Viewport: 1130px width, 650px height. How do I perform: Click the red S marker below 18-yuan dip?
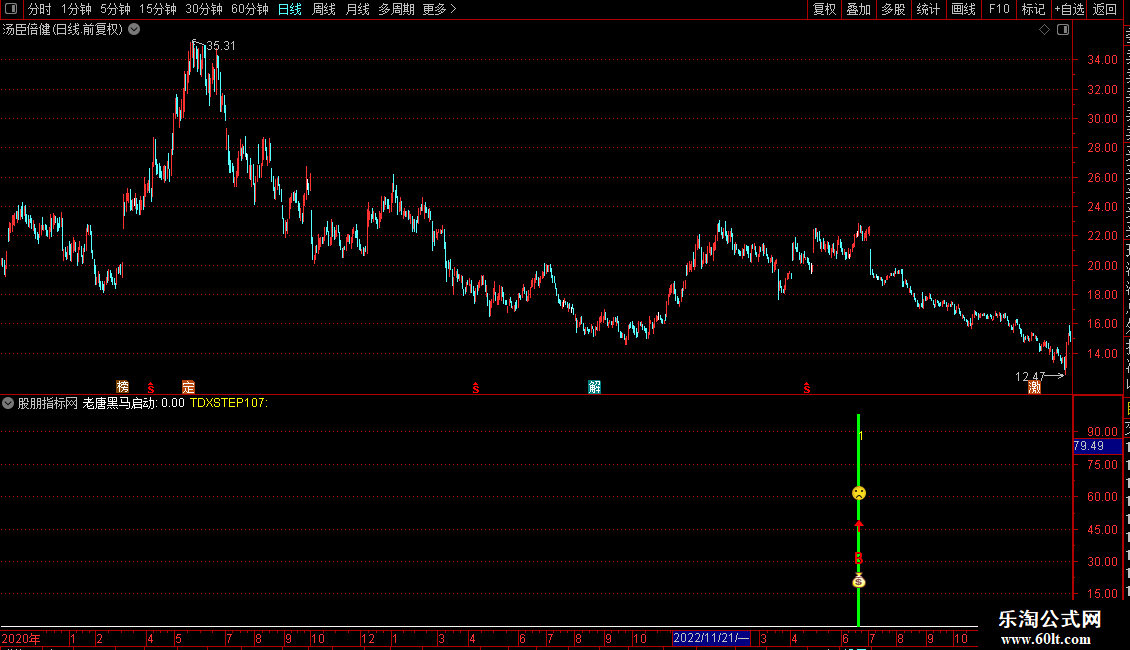point(476,388)
